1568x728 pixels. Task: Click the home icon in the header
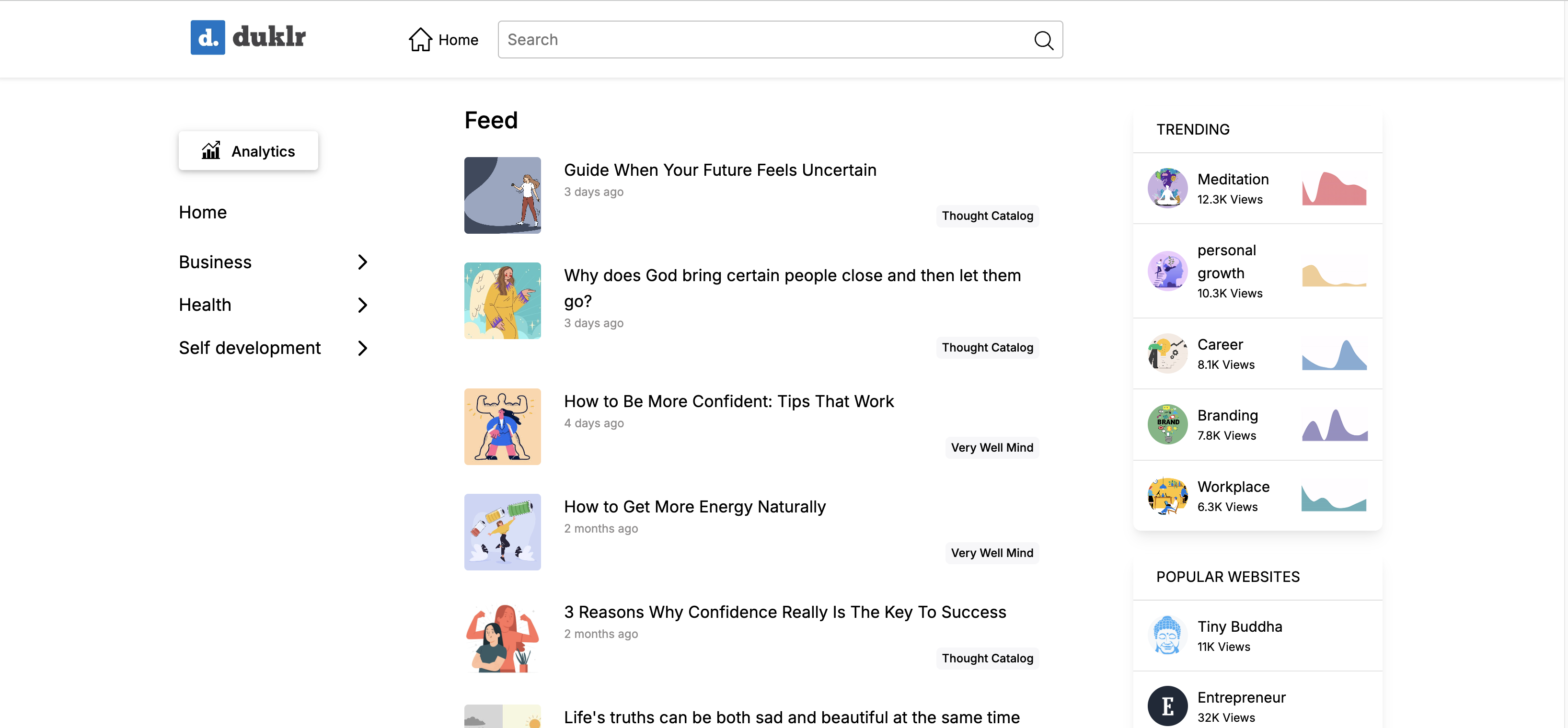click(420, 40)
